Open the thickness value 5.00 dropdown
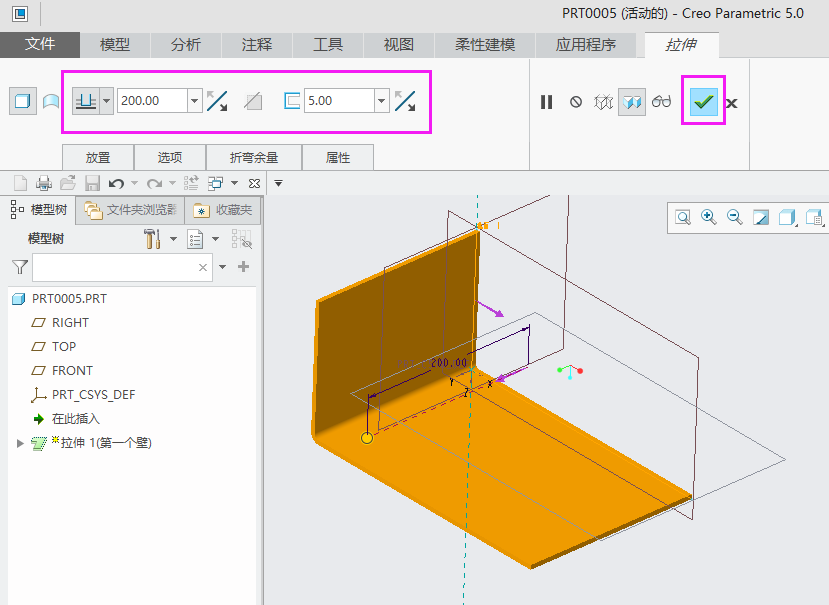829x605 pixels. 381,101
